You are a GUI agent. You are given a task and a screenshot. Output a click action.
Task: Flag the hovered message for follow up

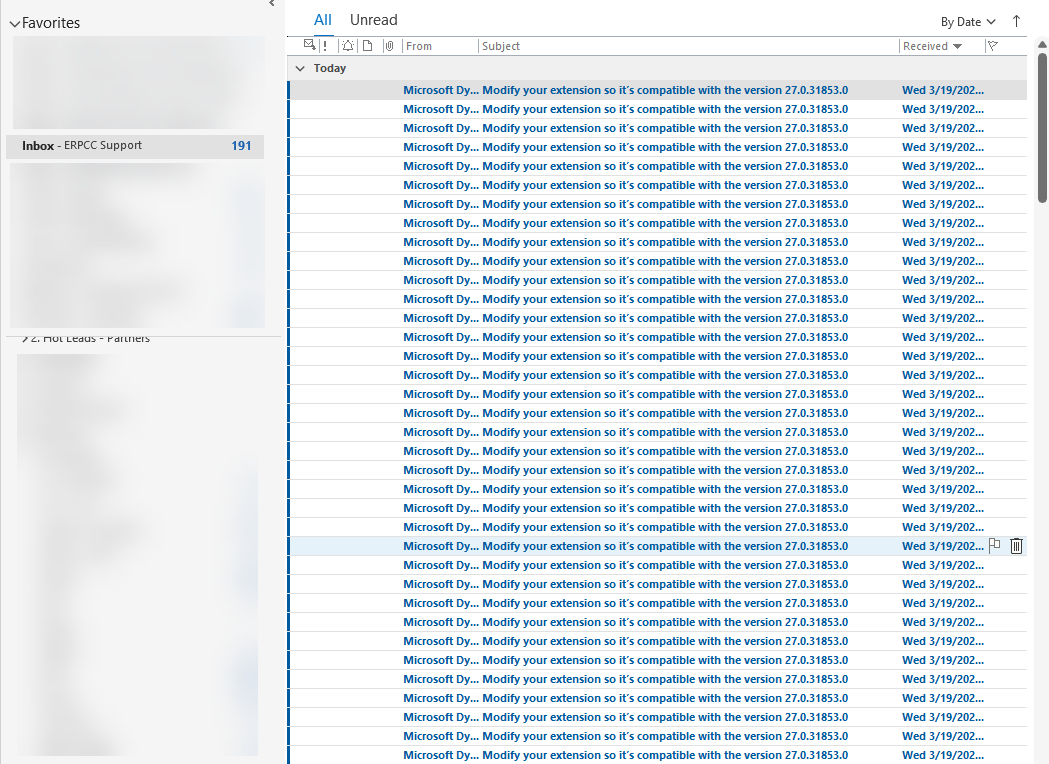coord(995,545)
